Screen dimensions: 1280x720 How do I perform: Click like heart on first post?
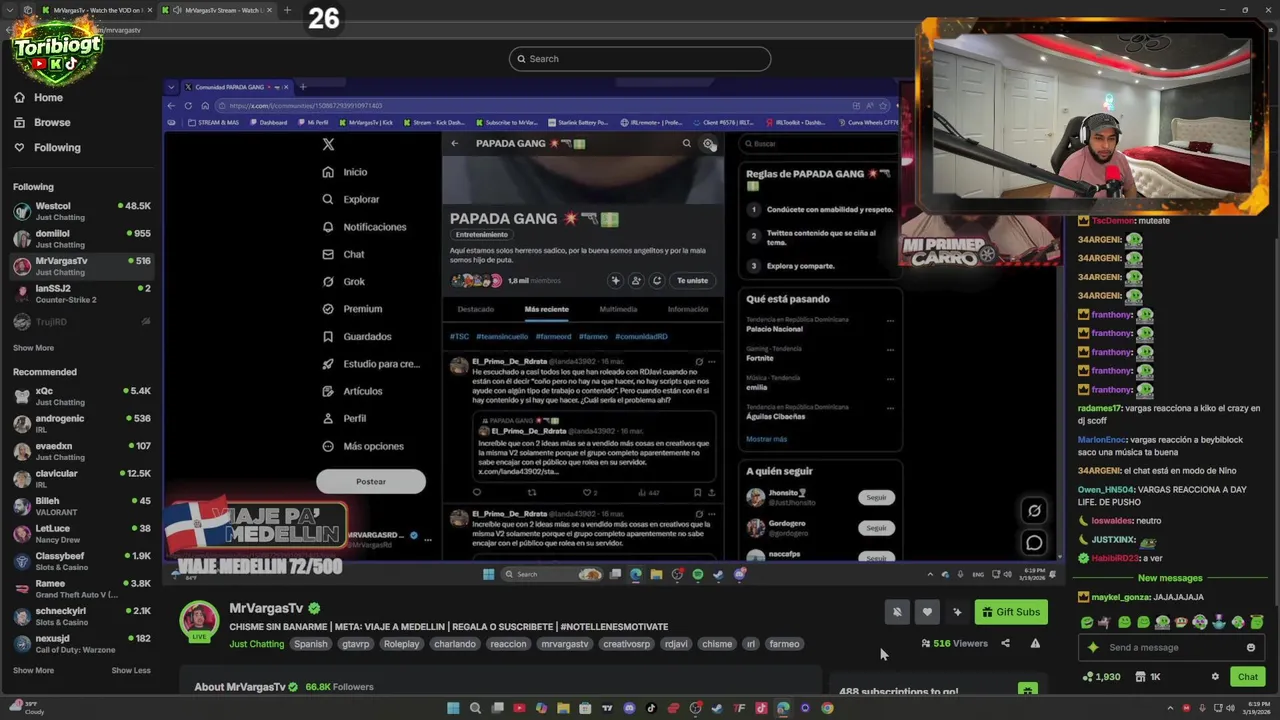tap(587, 492)
